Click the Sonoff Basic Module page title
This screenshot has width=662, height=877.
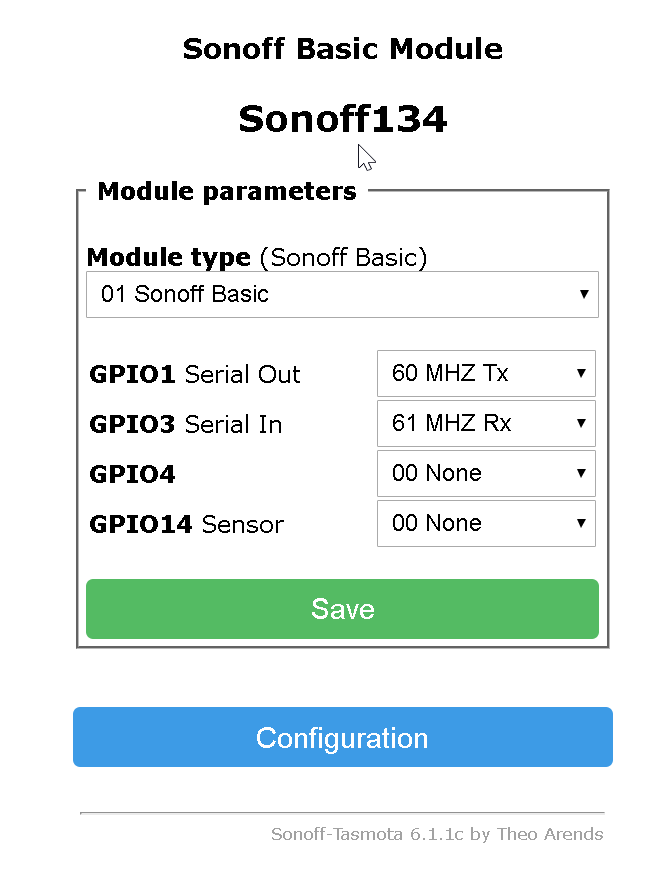pos(342,48)
